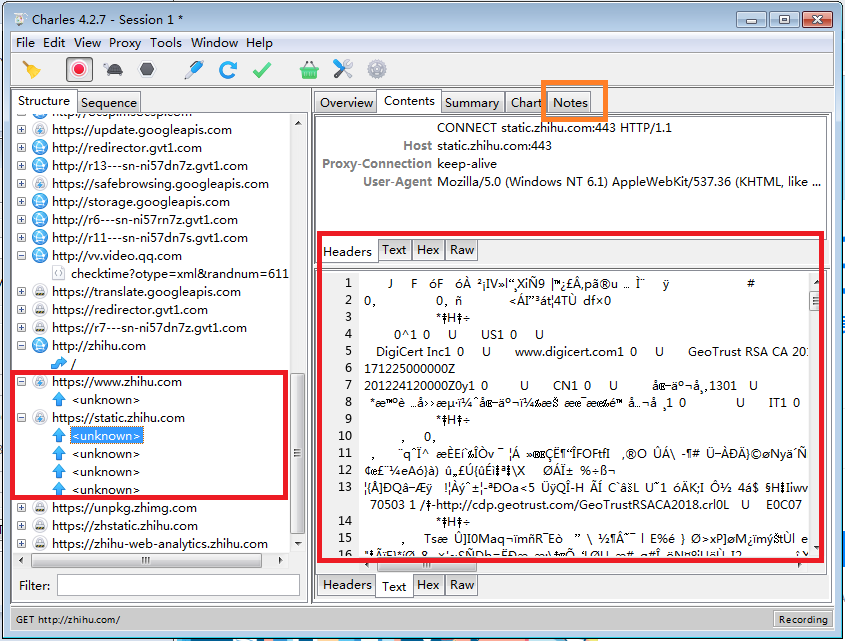Click globe icon for http://r11---sn-ni57dn7s.gvt1.com

[40, 237]
